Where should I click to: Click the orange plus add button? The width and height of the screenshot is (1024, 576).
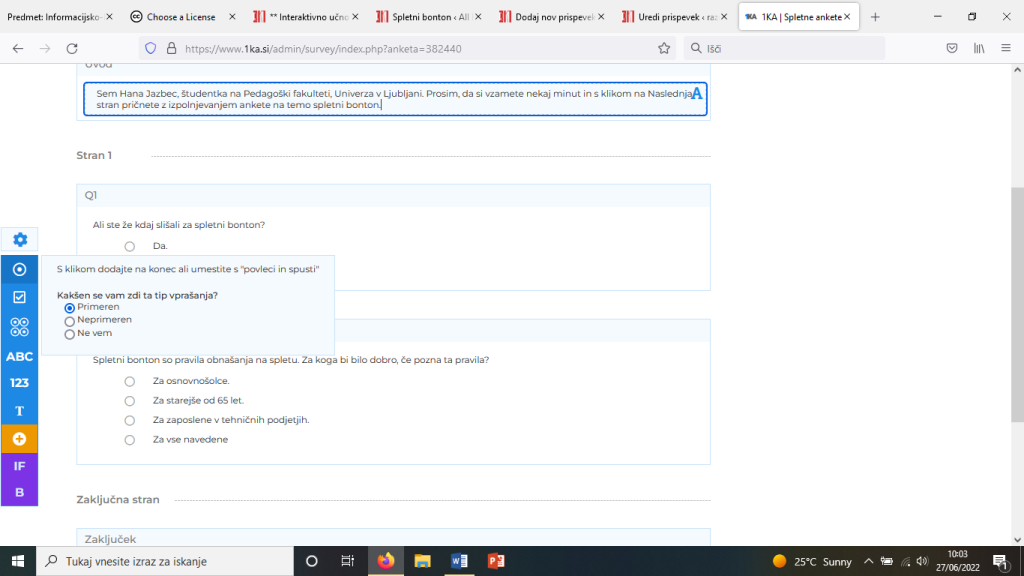point(20,439)
